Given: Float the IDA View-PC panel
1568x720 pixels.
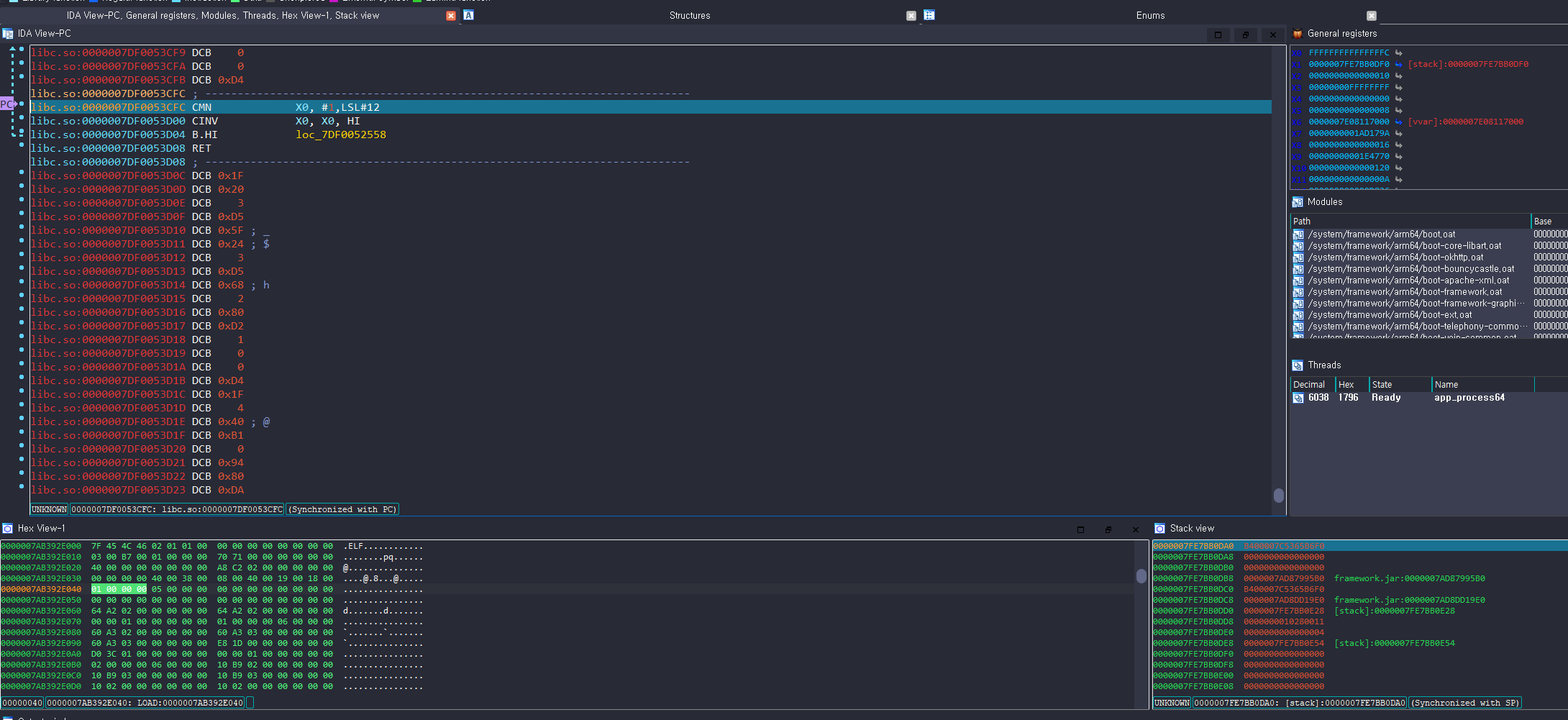Looking at the screenshot, I should tap(1245, 35).
